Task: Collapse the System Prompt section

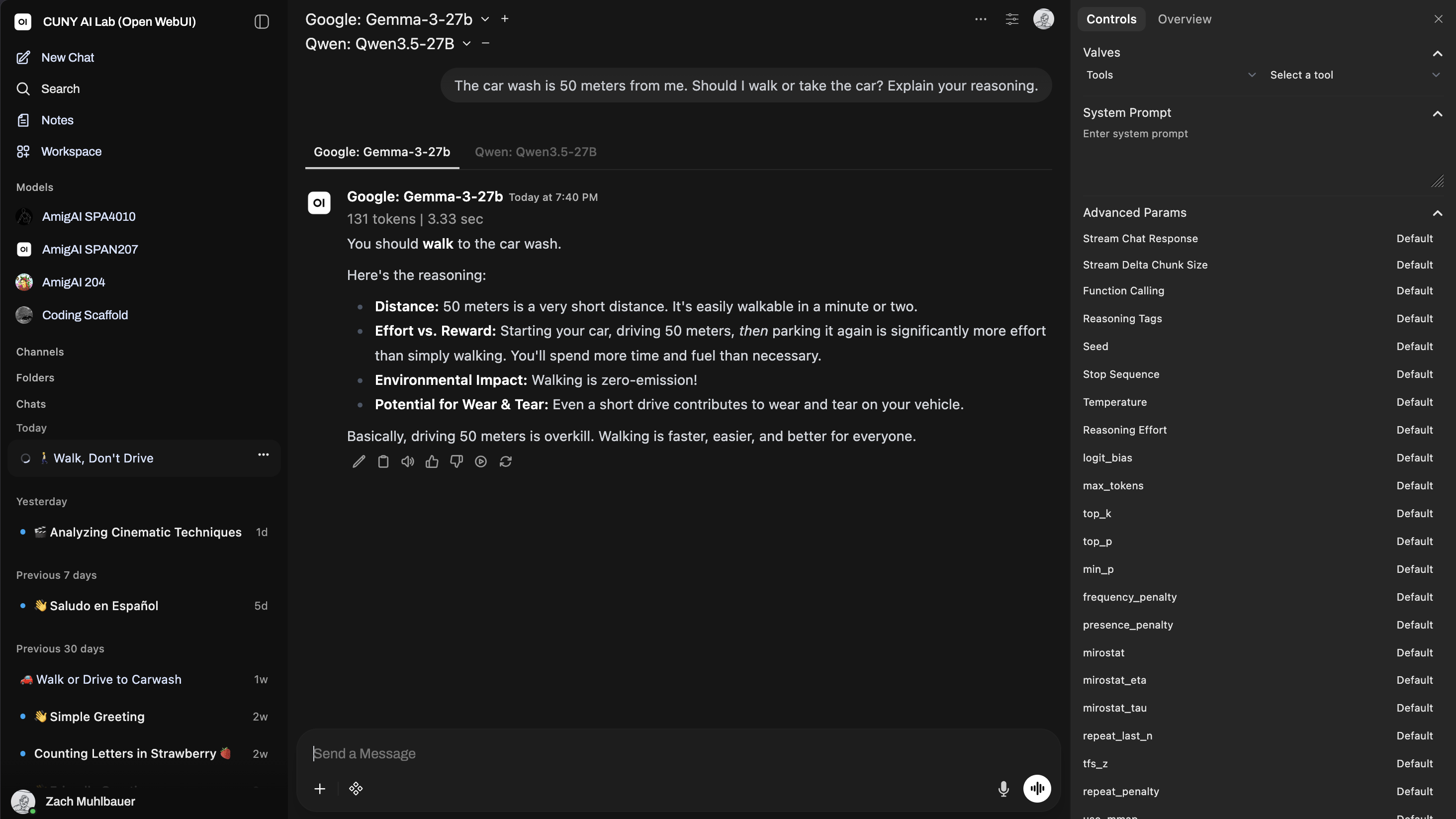Action: [1437, 113]
